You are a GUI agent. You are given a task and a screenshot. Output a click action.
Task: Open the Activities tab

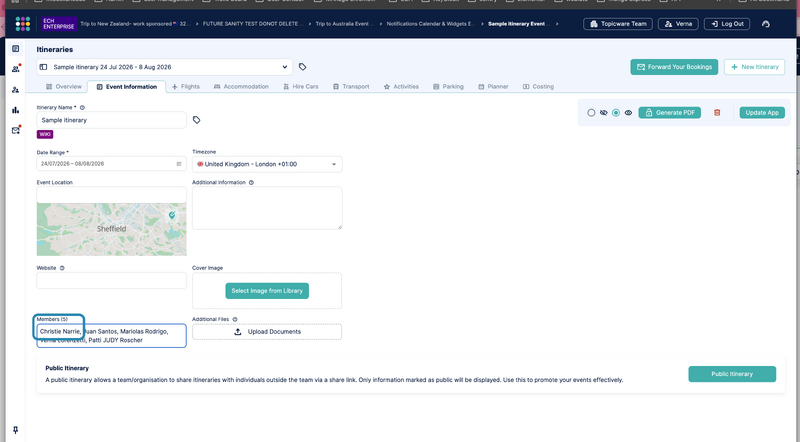[401, 87]
